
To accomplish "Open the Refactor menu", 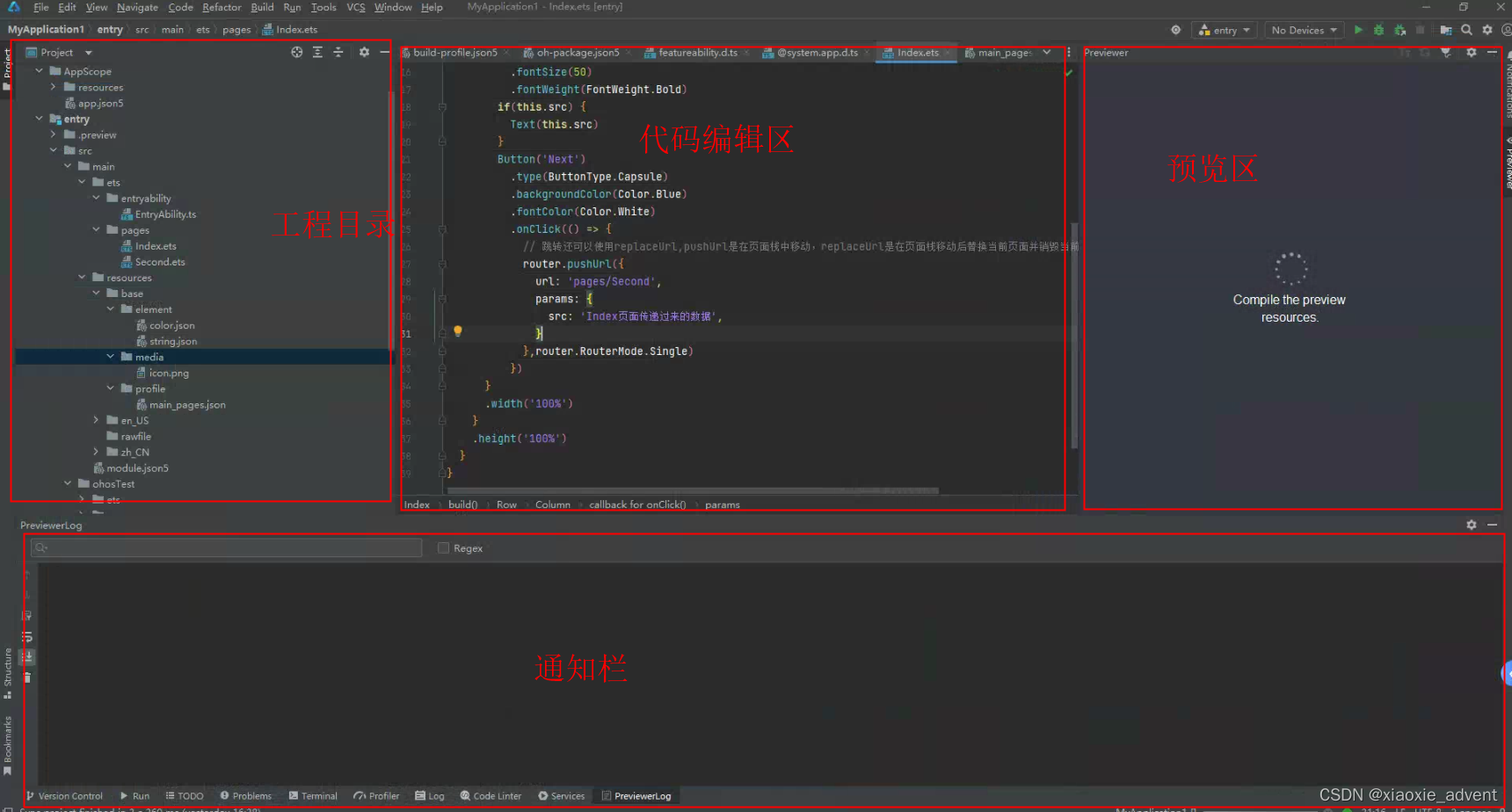I will click(x=222, y=7).
